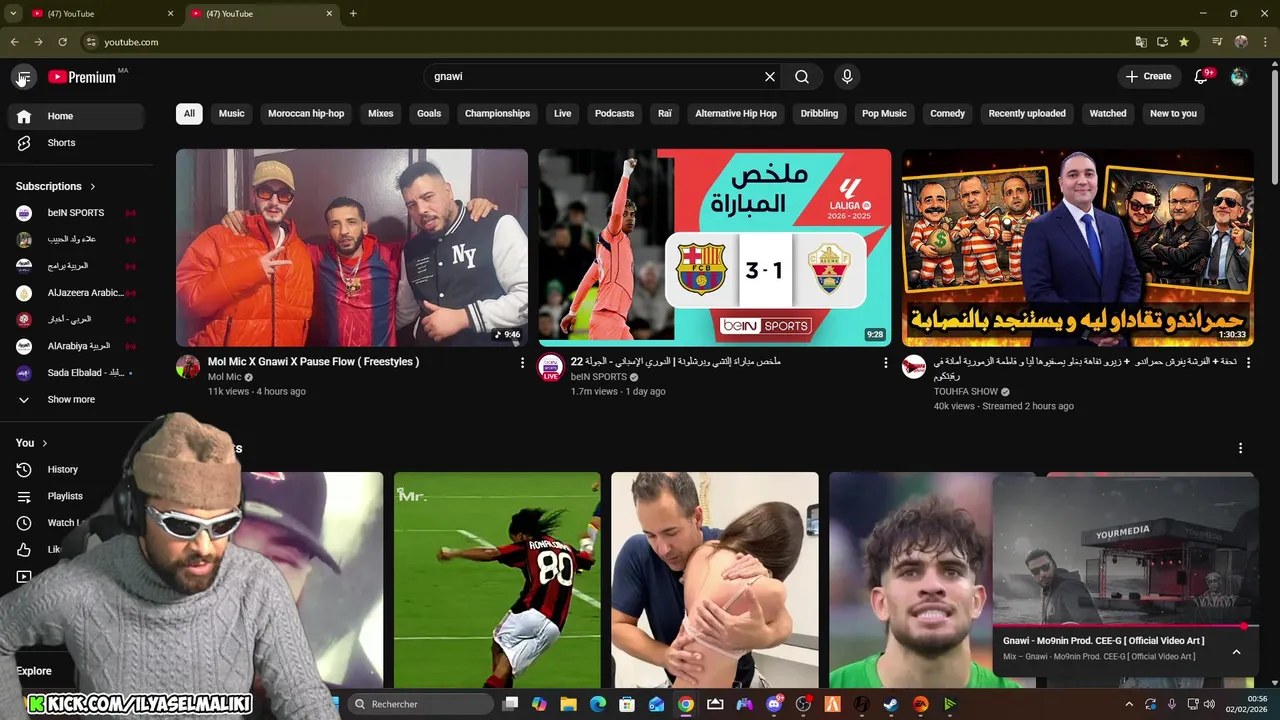This screenshot has height=720, width=1280.
Task: Open Shorts shelf more options menu
Action: pos(1240,448)
